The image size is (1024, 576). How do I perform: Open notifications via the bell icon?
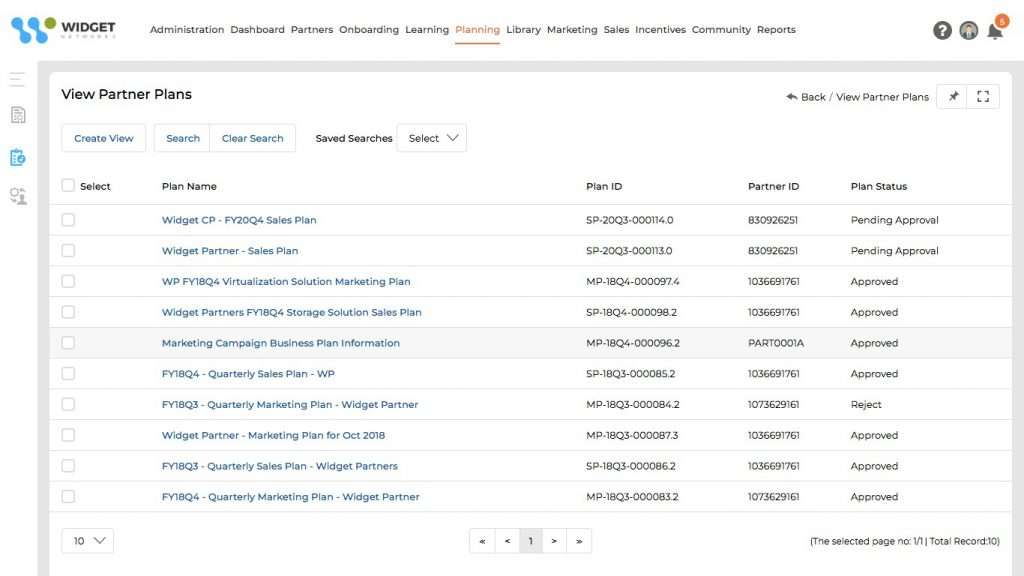click(x=995, y=31)
